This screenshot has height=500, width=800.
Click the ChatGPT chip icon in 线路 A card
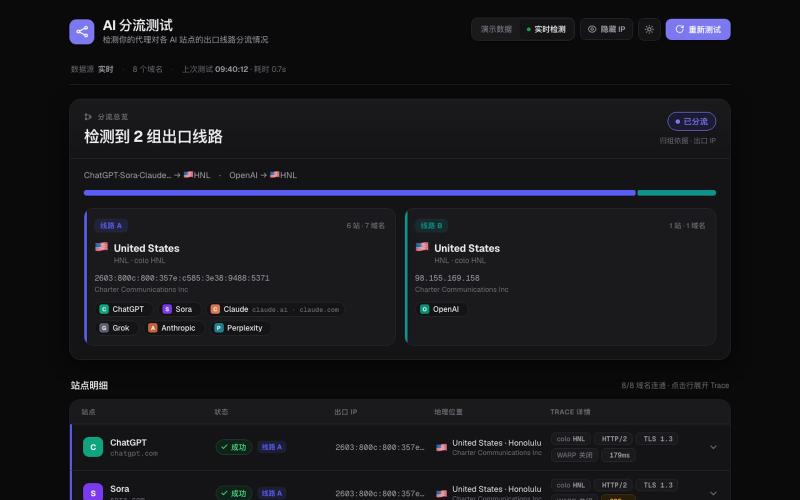104,309
